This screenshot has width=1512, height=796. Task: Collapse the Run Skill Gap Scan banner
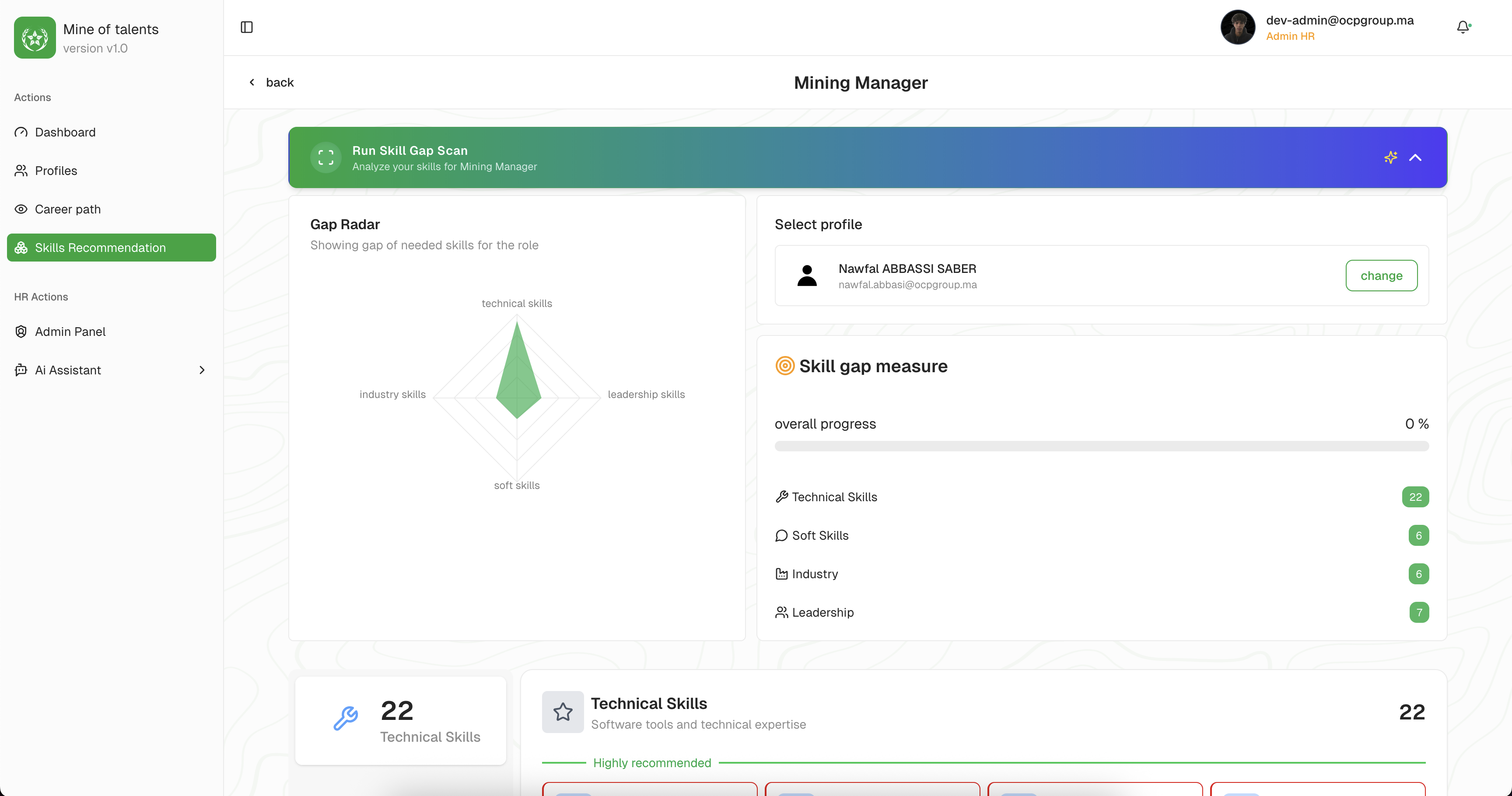(x=1415, y=157)
